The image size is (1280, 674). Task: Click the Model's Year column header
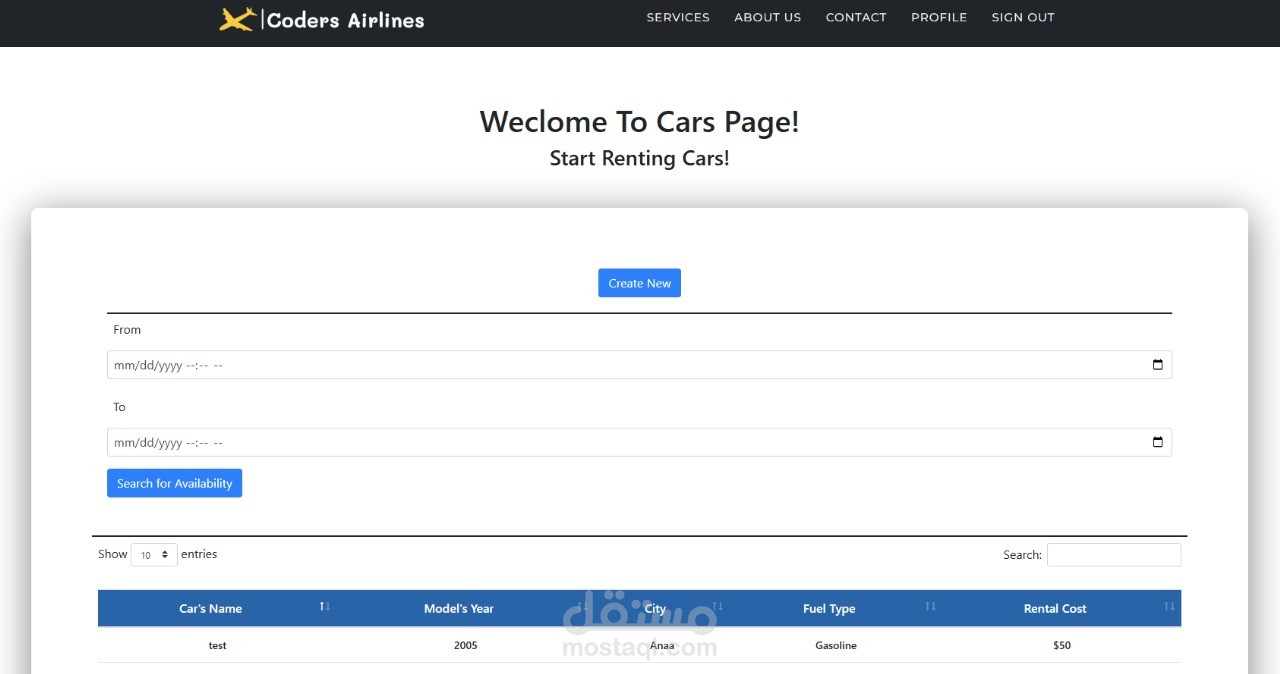point(459,608)
